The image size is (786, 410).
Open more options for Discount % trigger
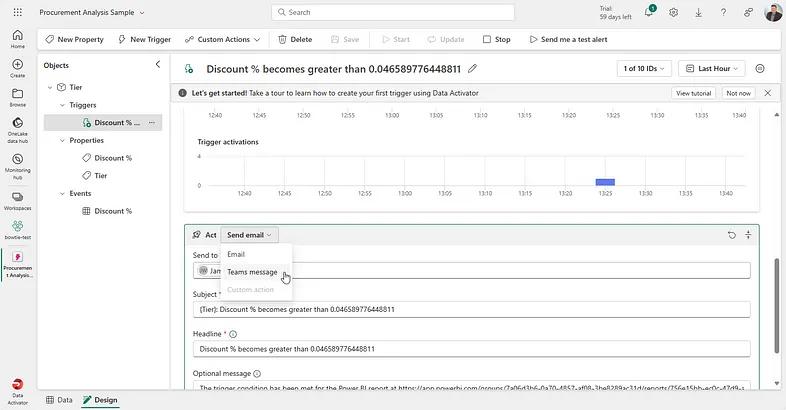coord(152,122)
